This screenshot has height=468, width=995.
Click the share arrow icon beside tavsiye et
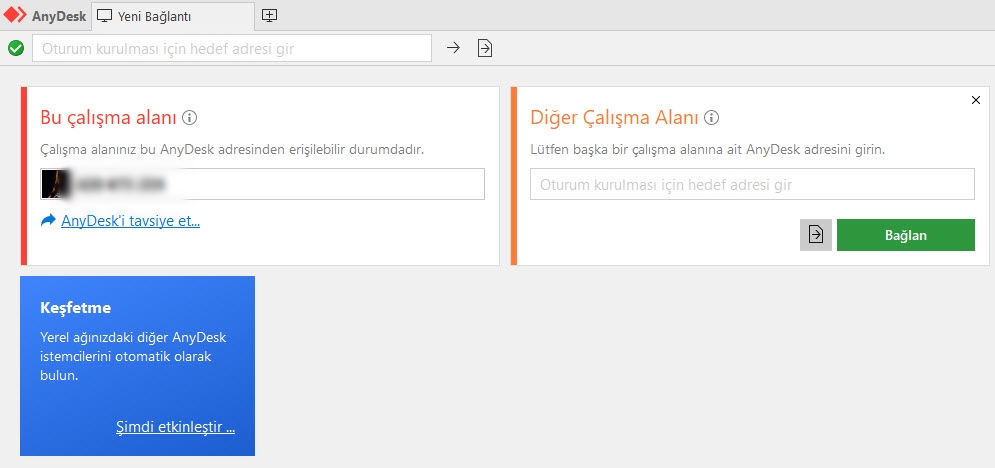click(48, 221)
